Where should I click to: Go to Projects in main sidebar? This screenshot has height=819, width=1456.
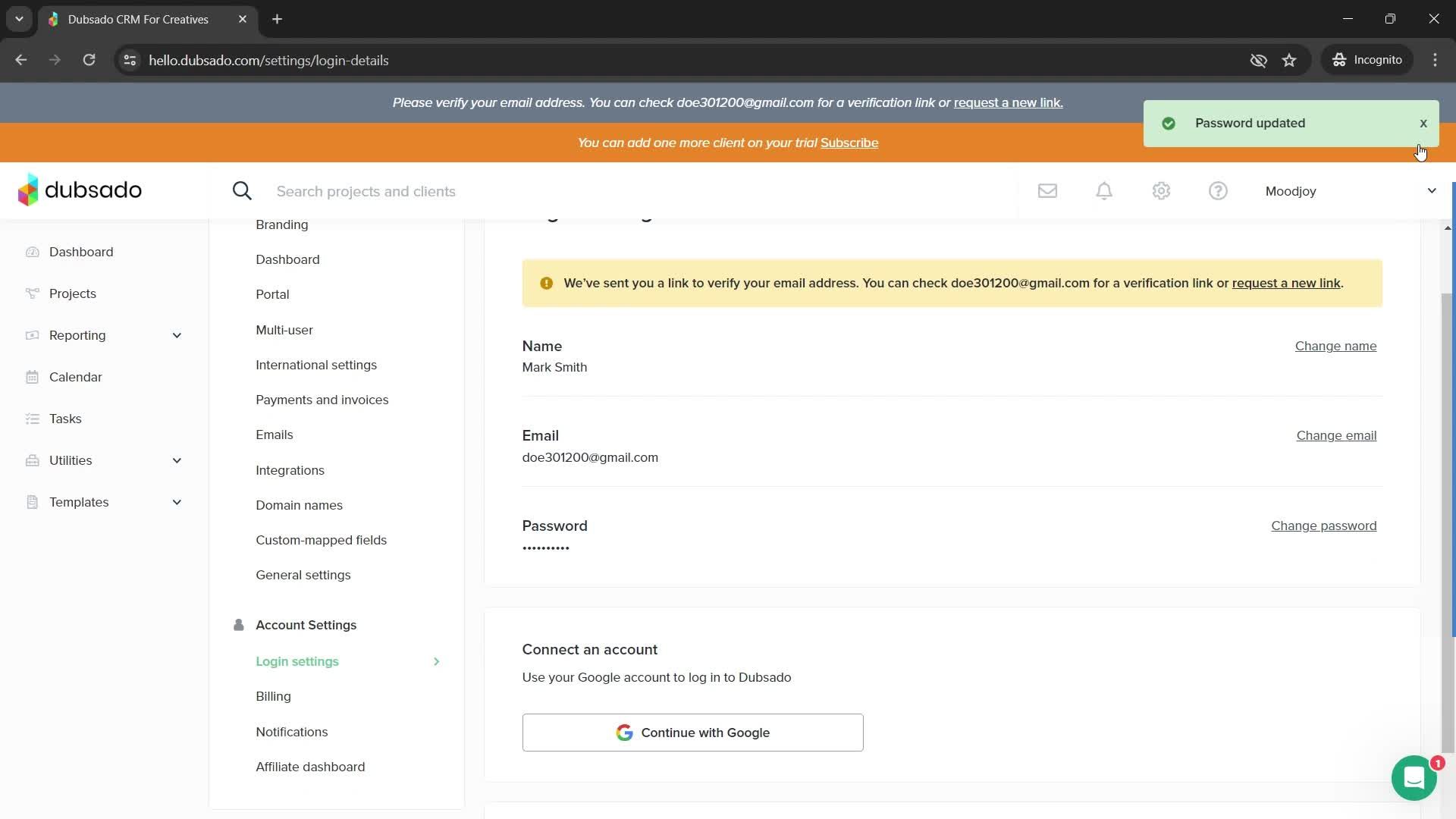pyautogui.click(x=72, y=293)
